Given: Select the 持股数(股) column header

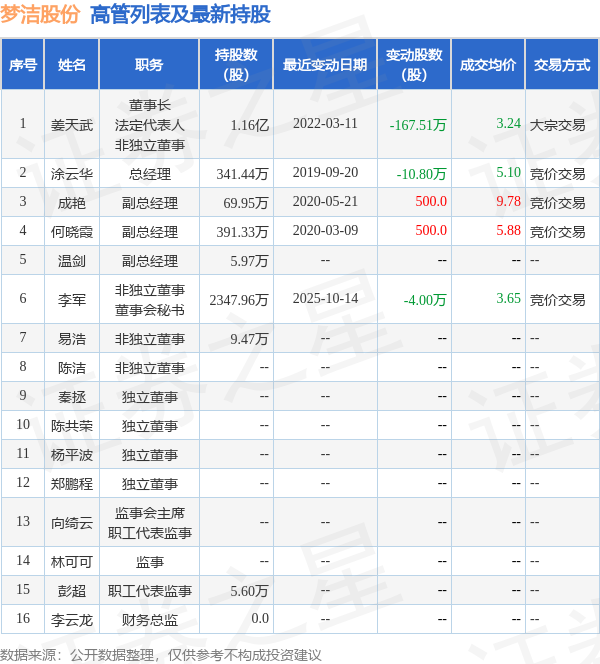Looking at the screenshot, I should tap(236, 65).
